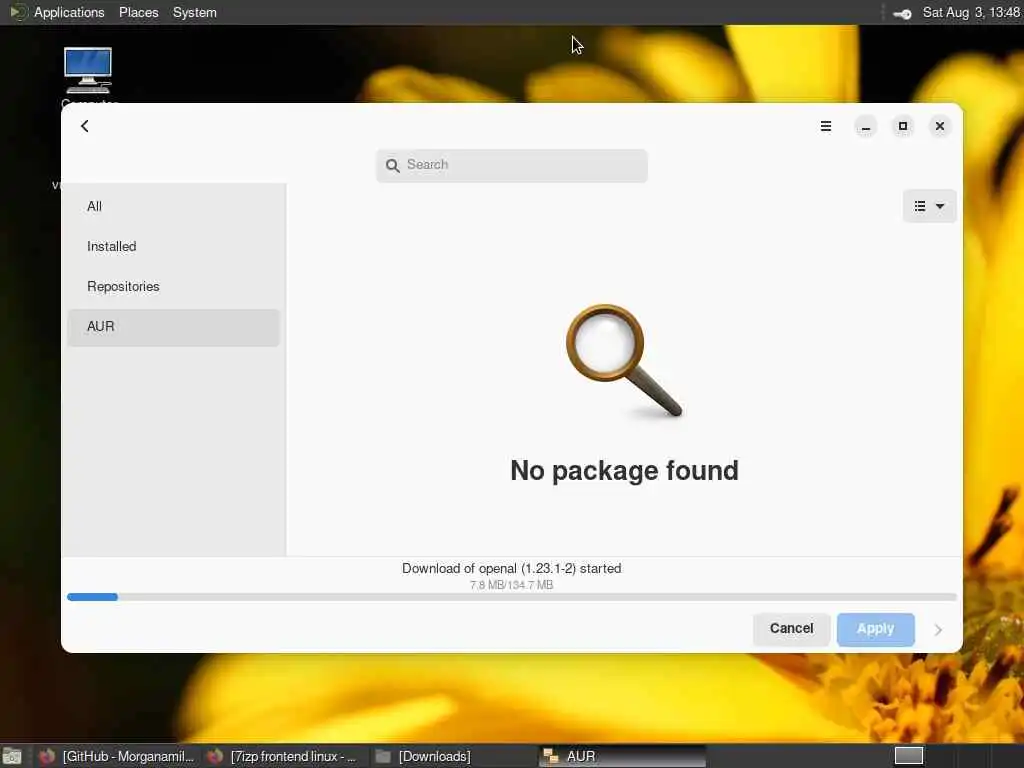Maximize the package manager window

click(x=903, y=126)
